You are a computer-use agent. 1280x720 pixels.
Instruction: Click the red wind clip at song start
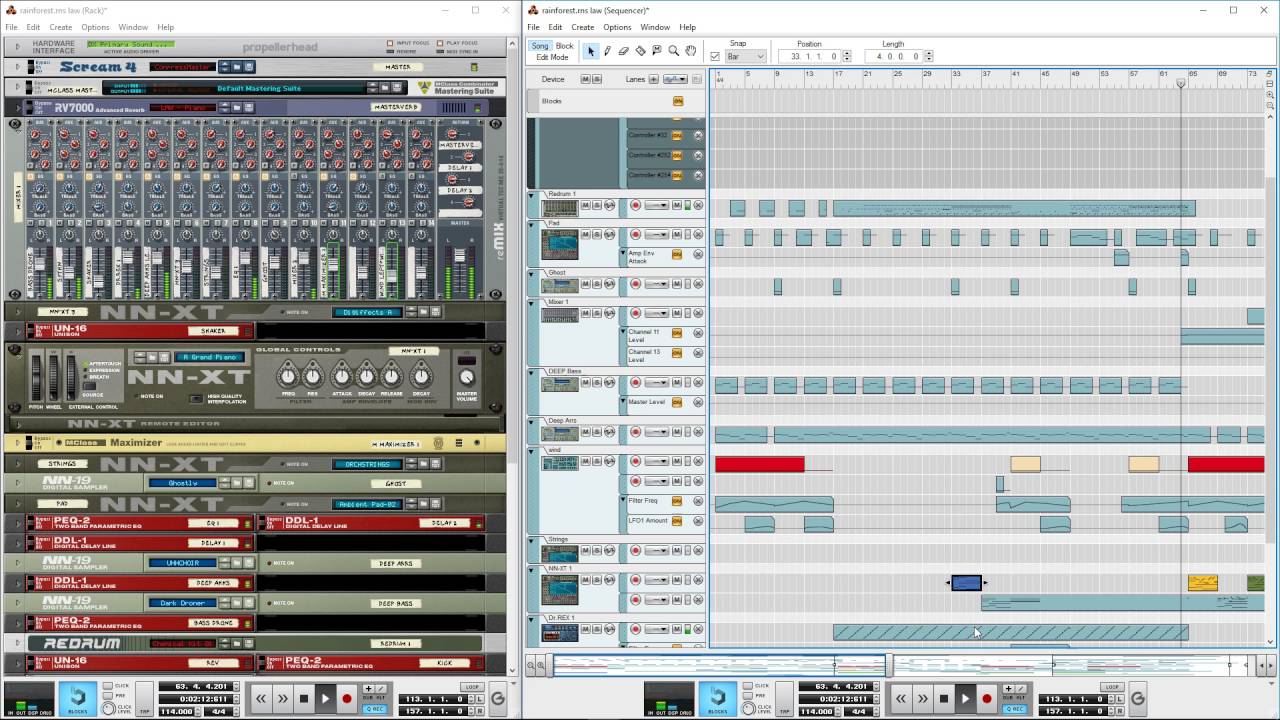click(760, 464)
